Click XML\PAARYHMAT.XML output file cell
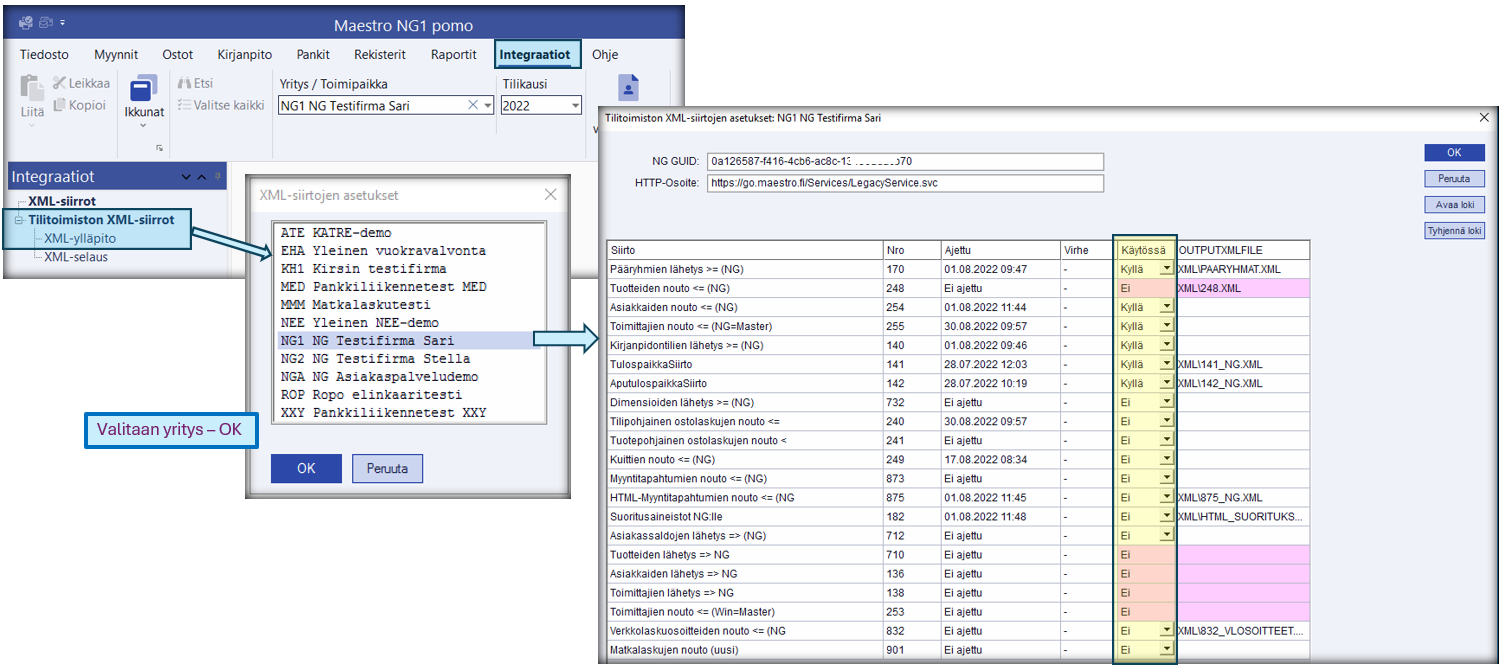Image resolution: width=1504 pixels, height=665 pixels. (1243, 269)
